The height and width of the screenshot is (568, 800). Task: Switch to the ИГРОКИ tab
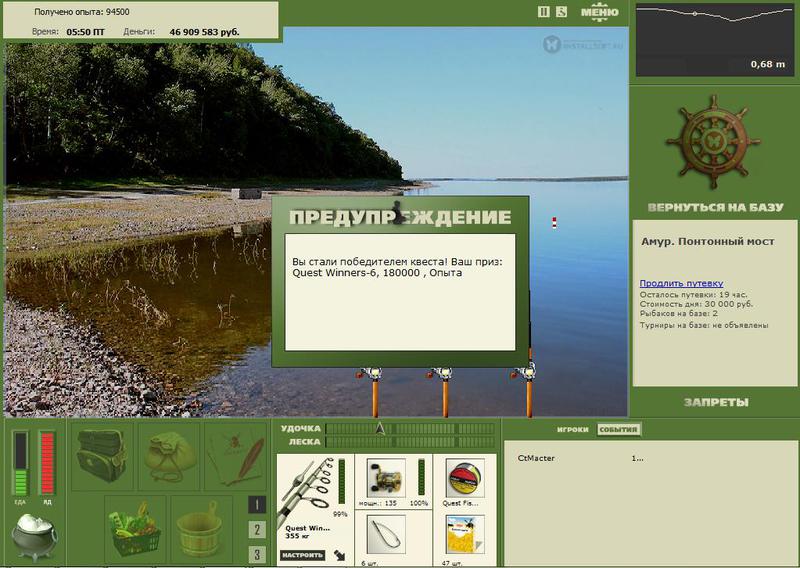572,430
